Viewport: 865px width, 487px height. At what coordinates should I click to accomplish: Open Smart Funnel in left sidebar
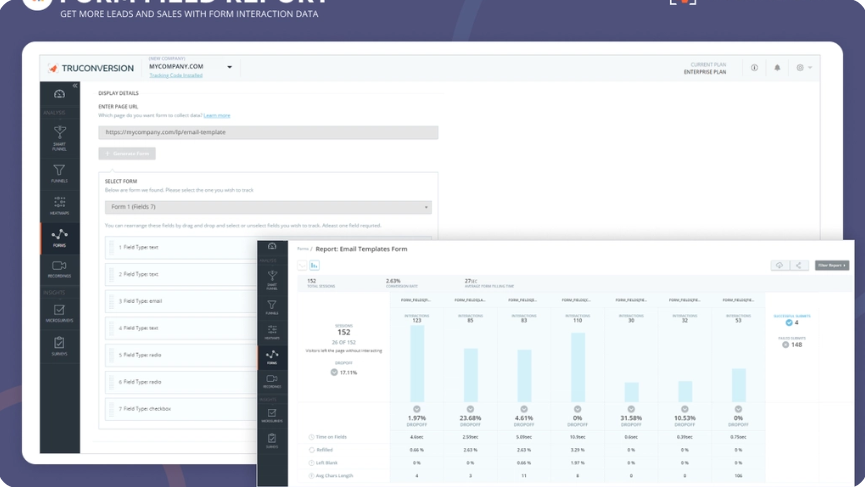tap(59, 138)
